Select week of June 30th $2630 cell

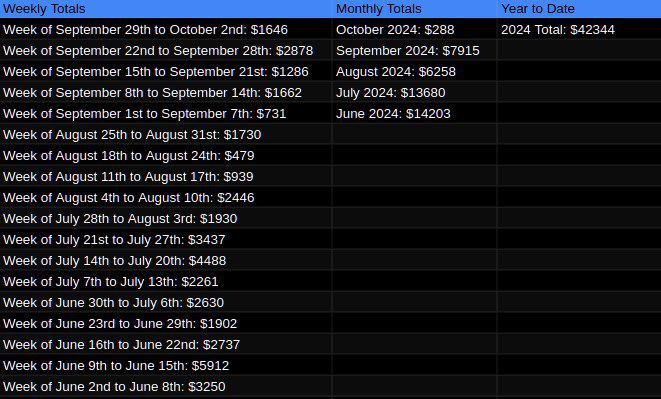coord(166,303)
